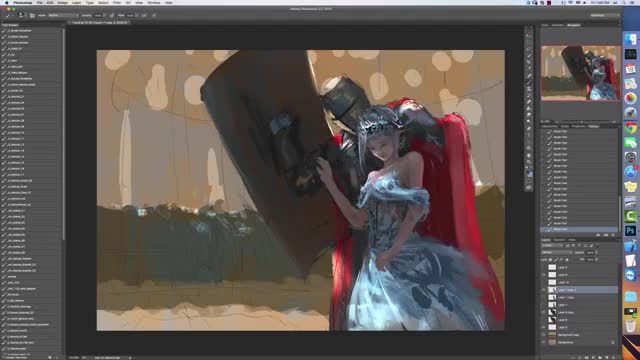Image resolution: width=640 pixels, height=360 pixels.
Task: Open the layer filter Kind dropdown
Action: click(551, 245)
